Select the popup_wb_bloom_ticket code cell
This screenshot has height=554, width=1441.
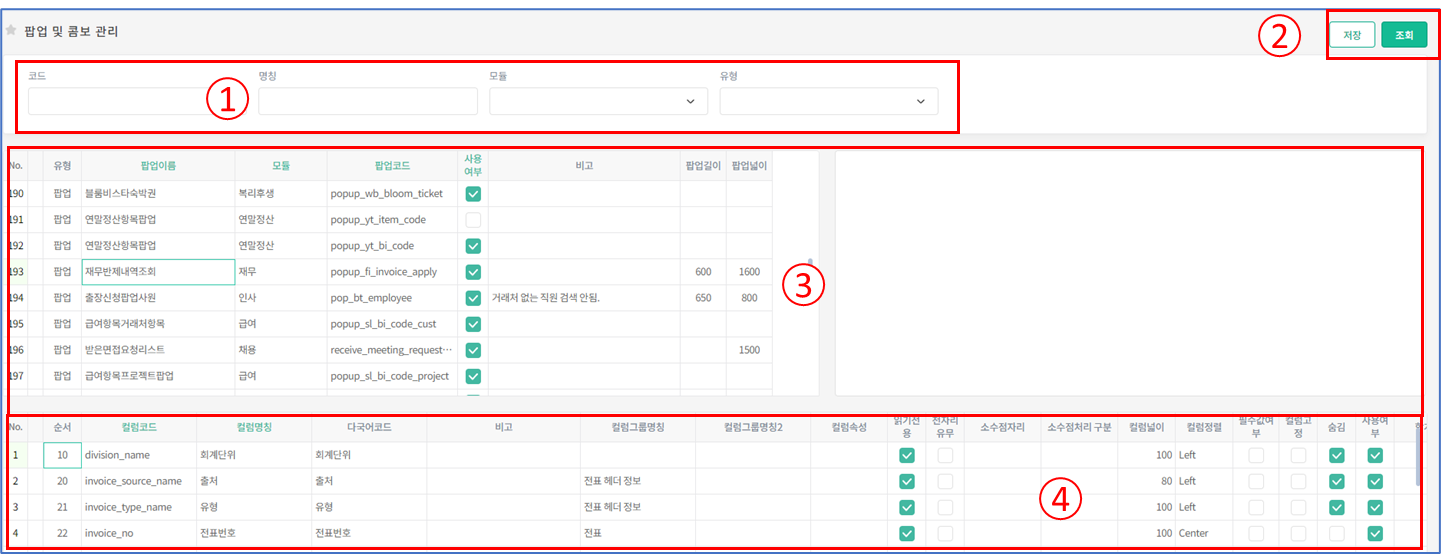point(390,194)
